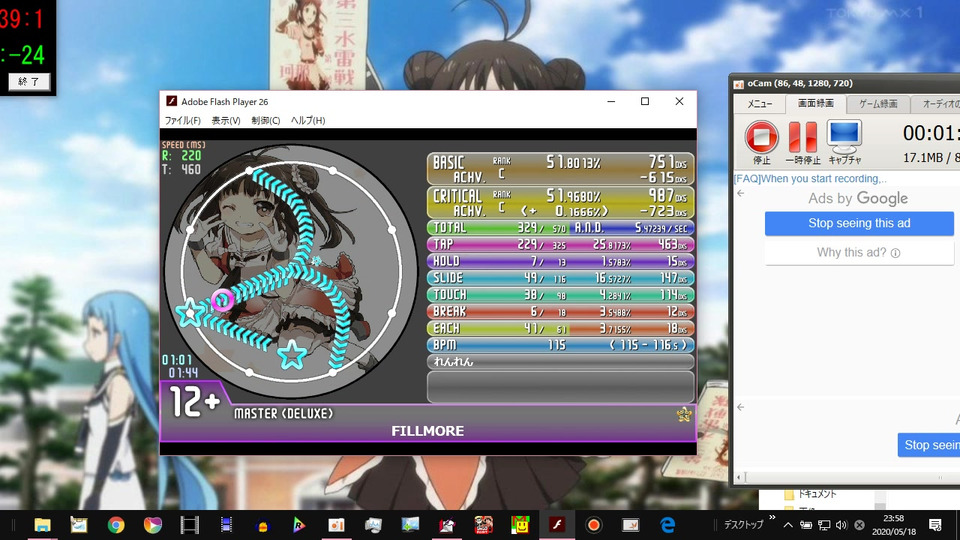Open the ファイル(F) menu in Flash Player
Screen dimensions: 960x540
coord(182,121)
